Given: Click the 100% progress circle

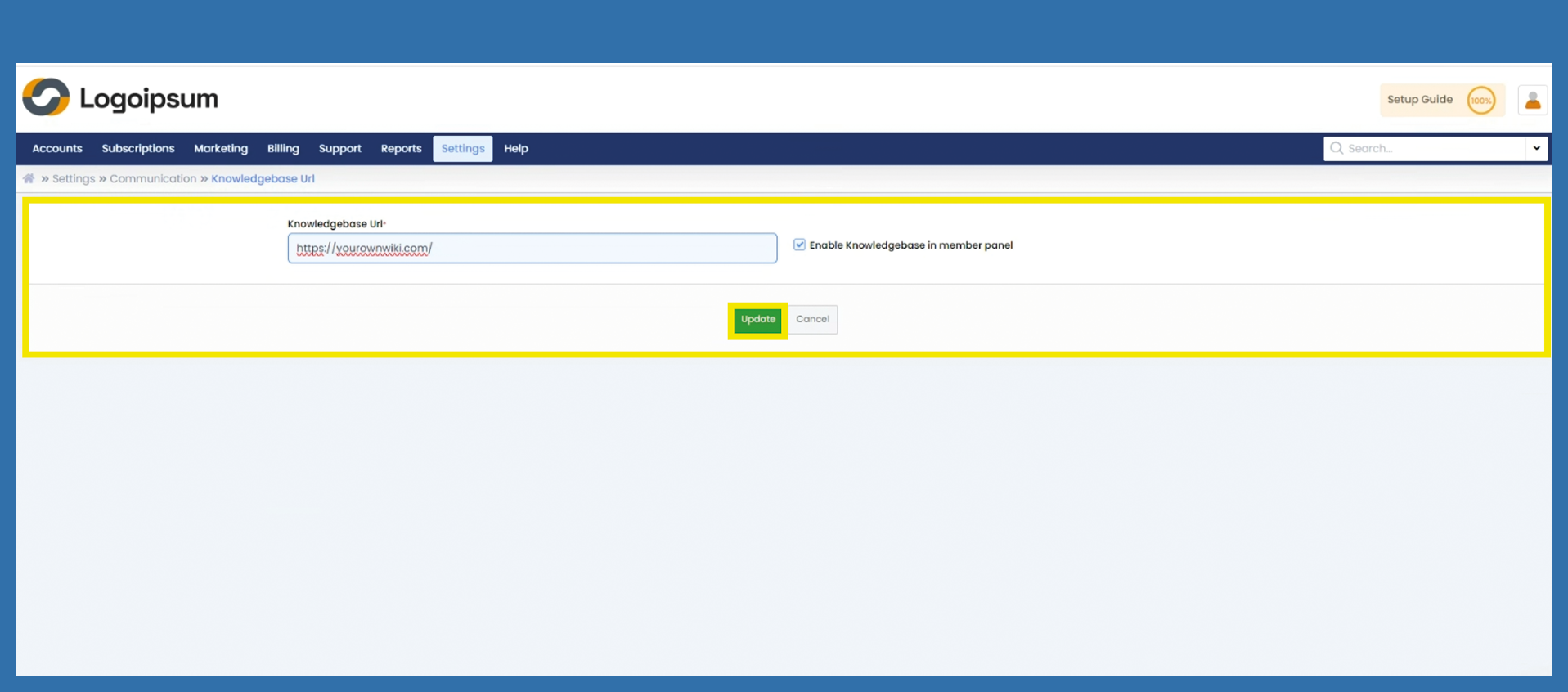Looking at the screenshot, I should (1480, 100).
